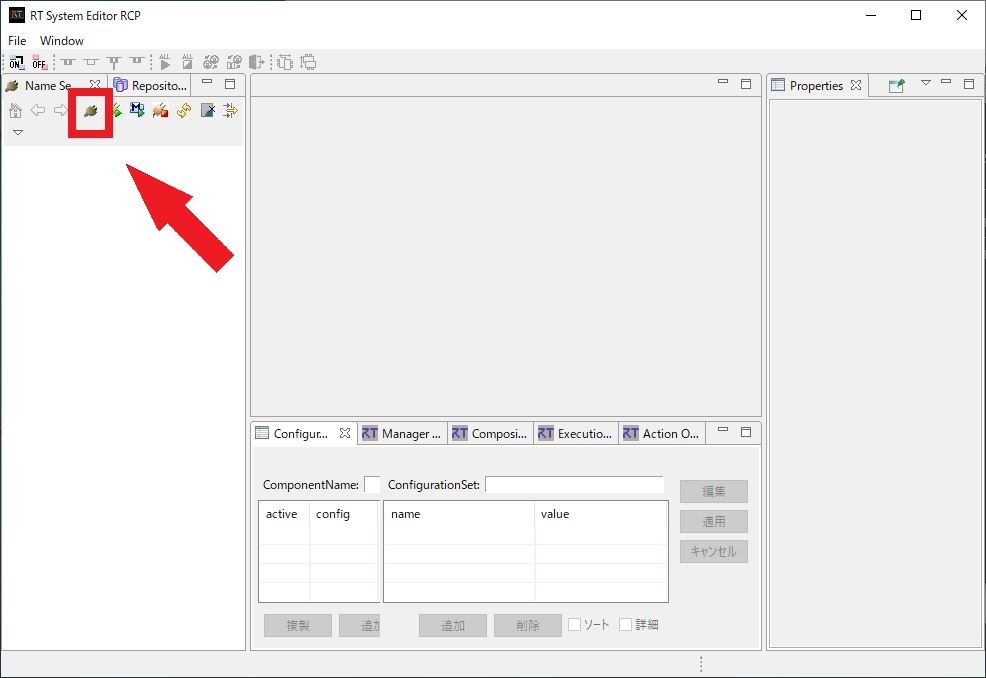The image size is (986, 678).
Task: Click the first grey connector icon in the main toolbar
Action: (68, 62)
